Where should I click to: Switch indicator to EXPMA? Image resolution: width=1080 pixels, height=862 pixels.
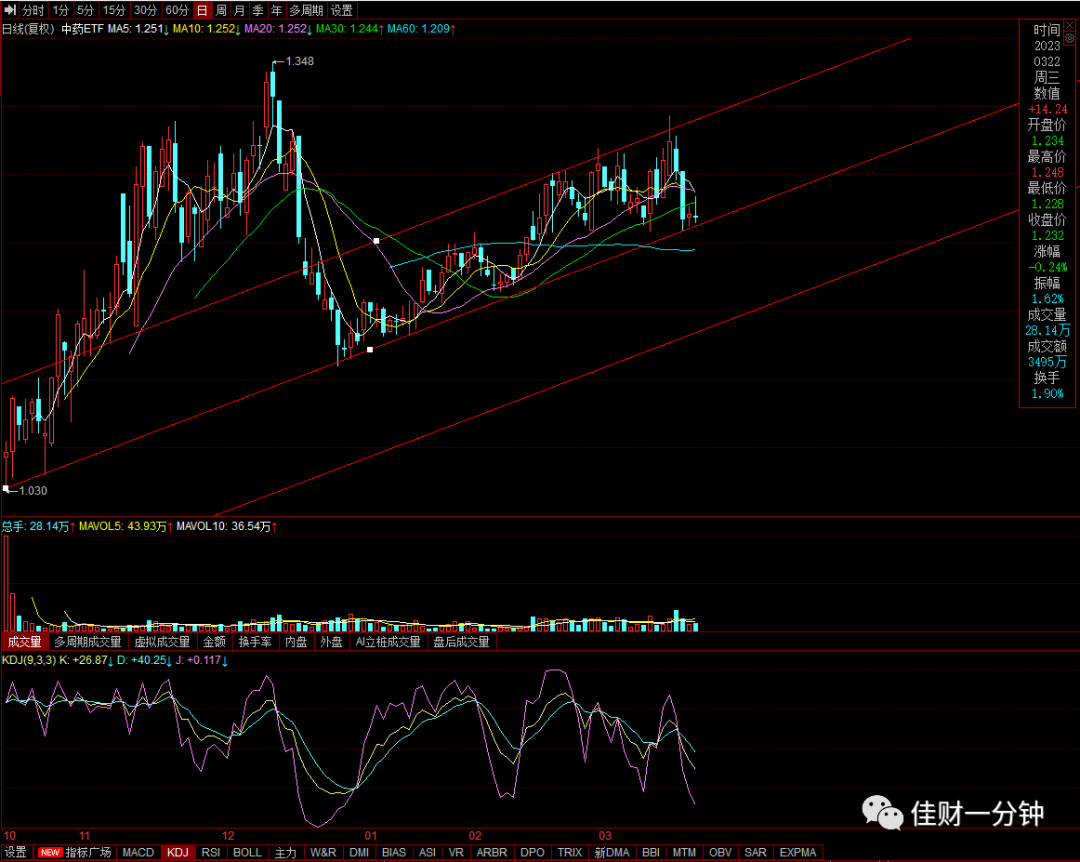[x=798, y=852]
